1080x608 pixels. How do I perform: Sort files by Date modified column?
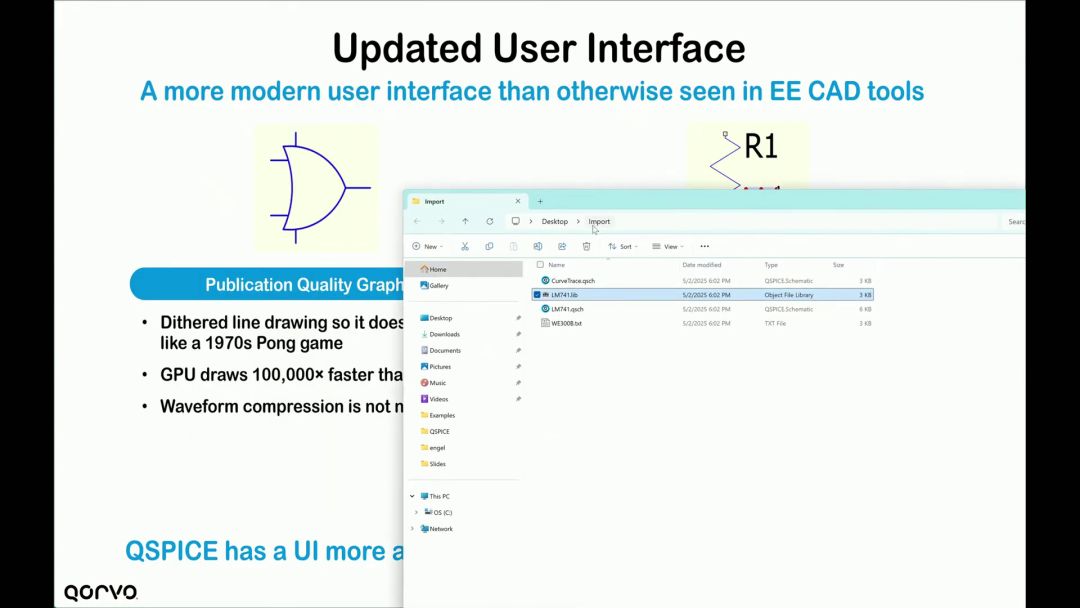[702, 265]
